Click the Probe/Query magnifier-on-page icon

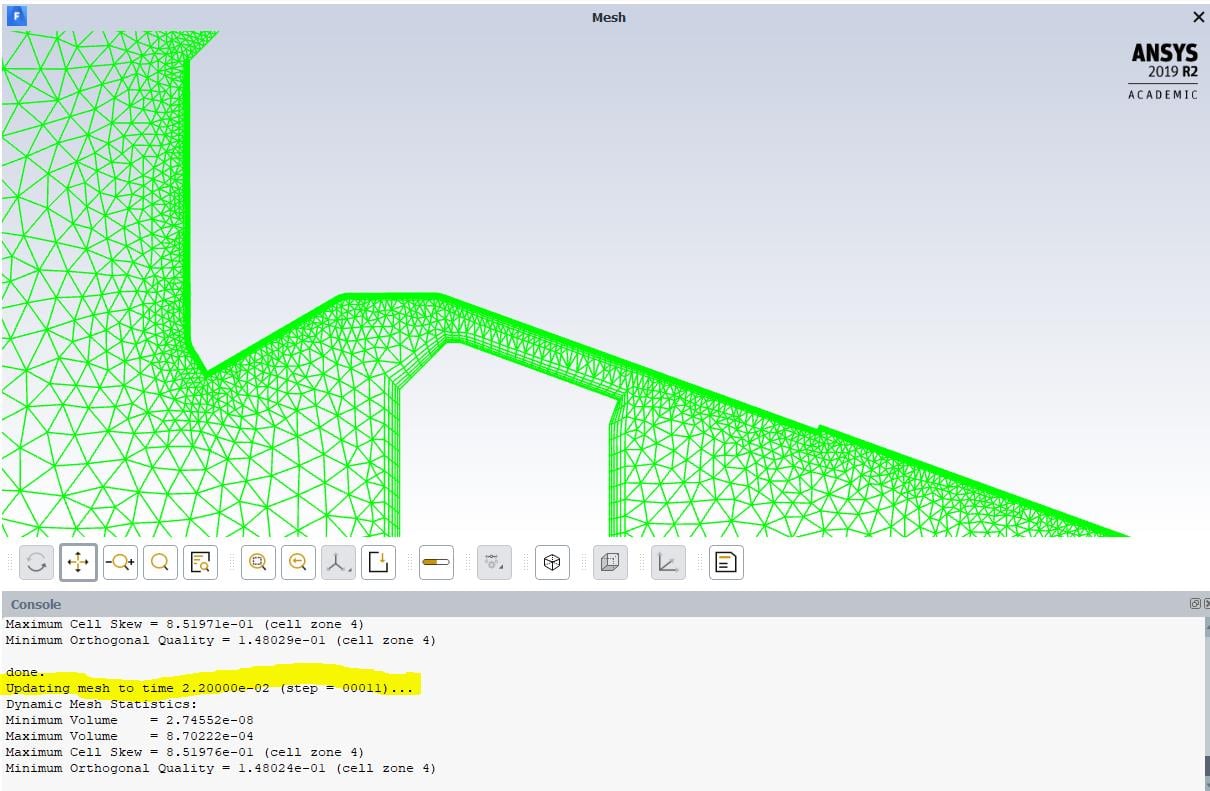click(x=201, y=563)
